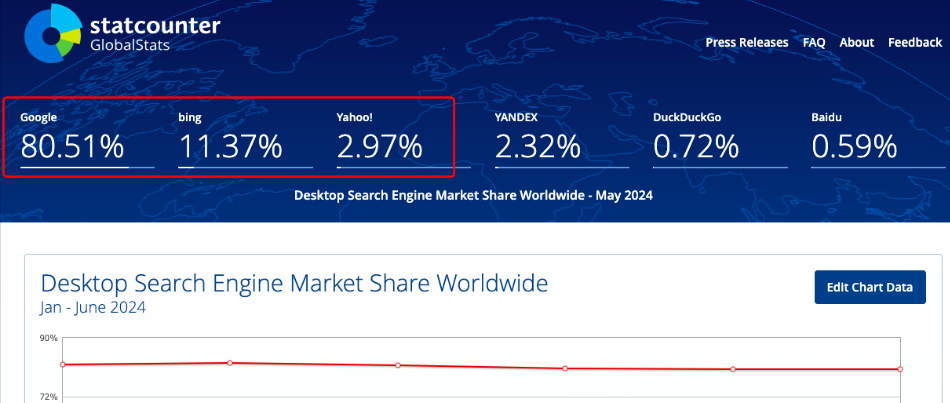
Task: Click the Jan - June 2024 date range
Action: [x=93, y=308]
